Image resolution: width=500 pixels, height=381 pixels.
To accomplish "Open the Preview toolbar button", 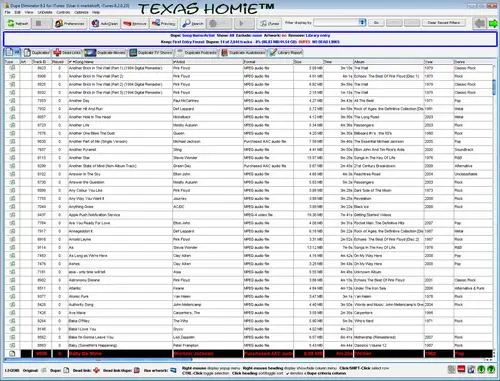I will 163,24.
